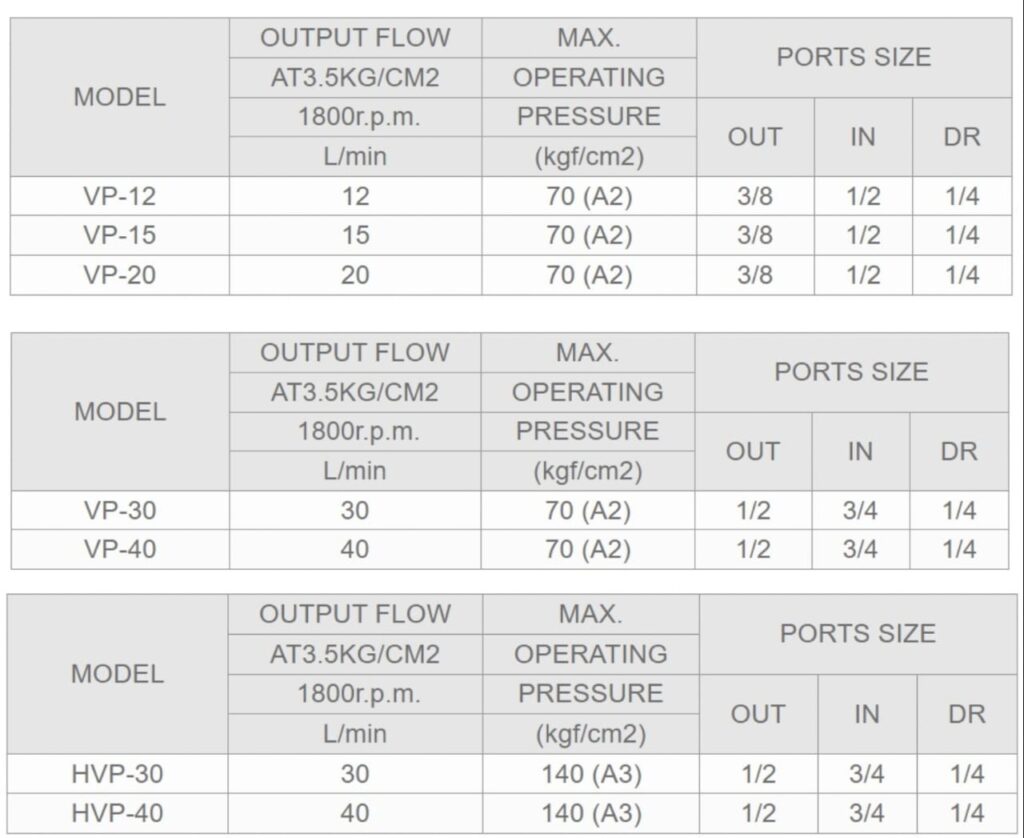Select the 3/8 OUT value for VP-12
This screenshot has height=838, width=1024.
(755, 196)
